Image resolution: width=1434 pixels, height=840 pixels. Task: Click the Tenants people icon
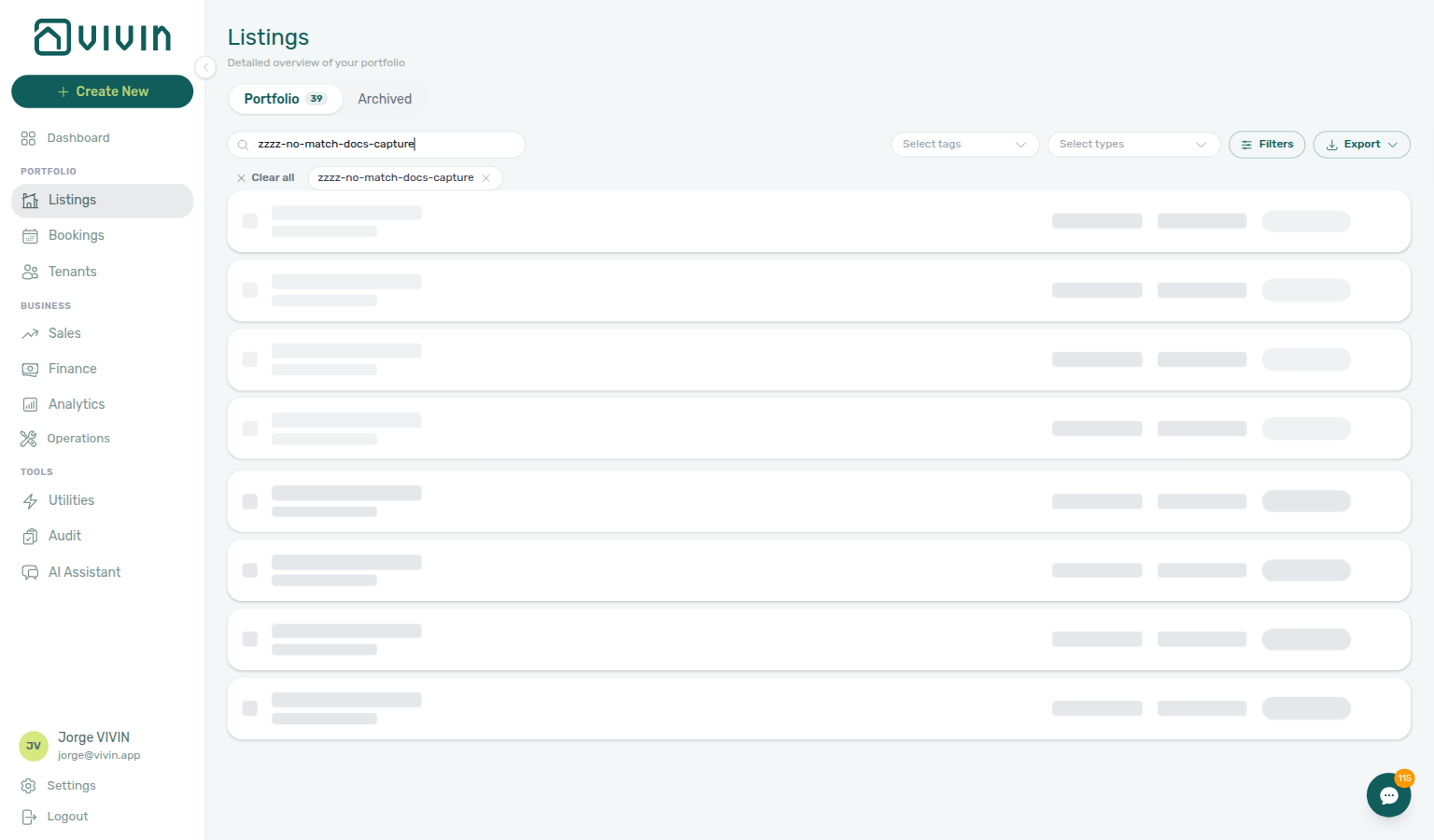coord(30,272)
